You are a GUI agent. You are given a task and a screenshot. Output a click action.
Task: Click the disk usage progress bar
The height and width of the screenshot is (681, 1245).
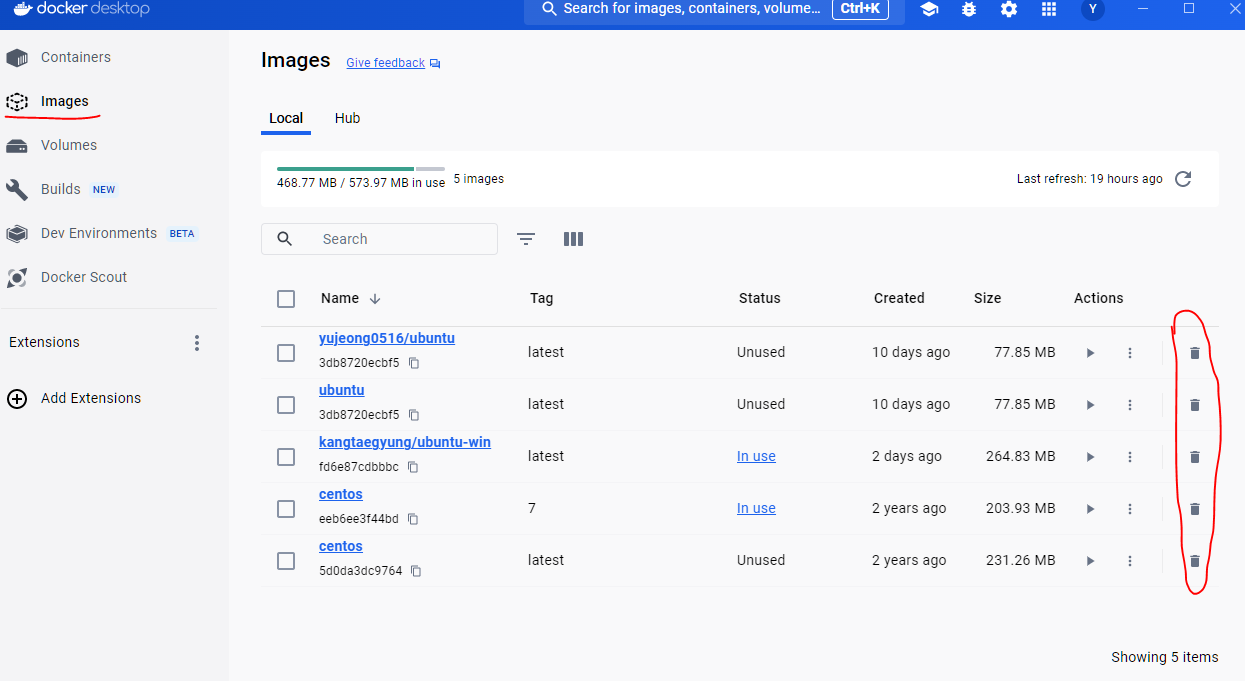tap(361, 169)
